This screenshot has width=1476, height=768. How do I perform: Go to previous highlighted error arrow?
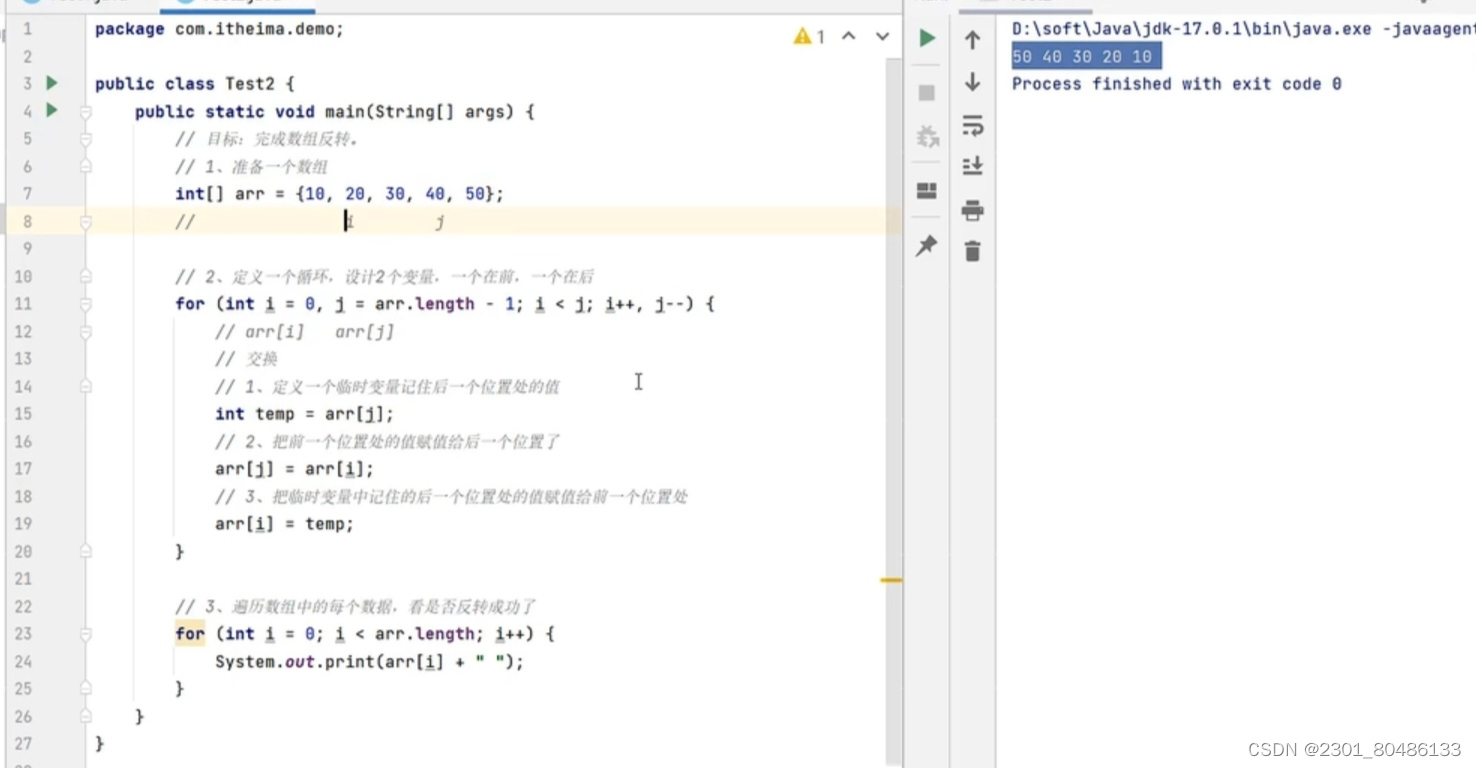click(x=849, y=36)
